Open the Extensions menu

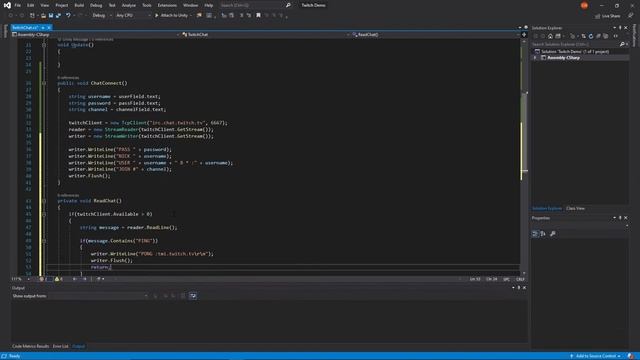pyautogui.click(x=167, y=5)
